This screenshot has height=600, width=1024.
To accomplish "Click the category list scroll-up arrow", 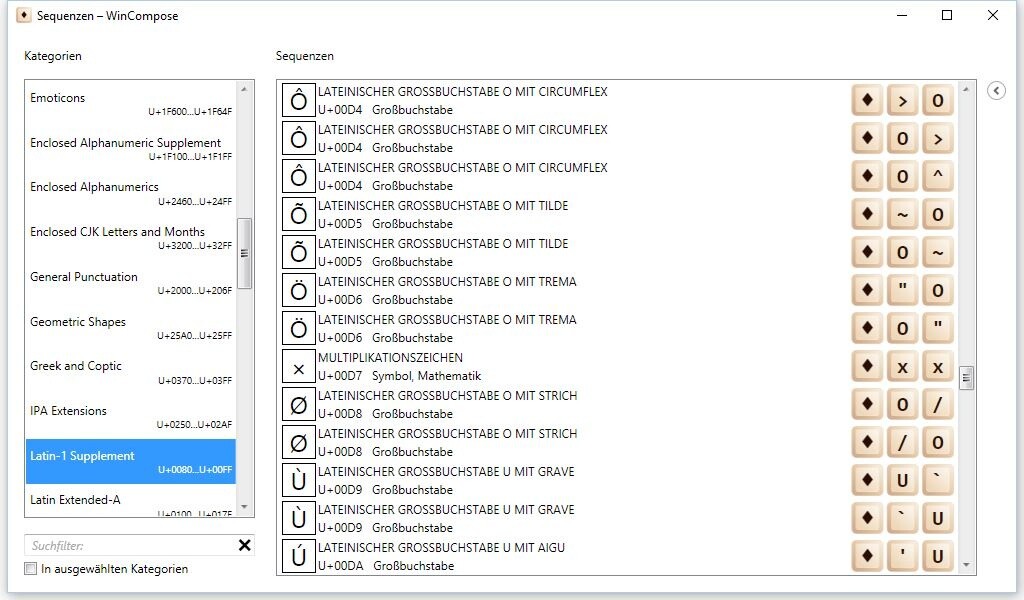I will [x=244, y=89].
